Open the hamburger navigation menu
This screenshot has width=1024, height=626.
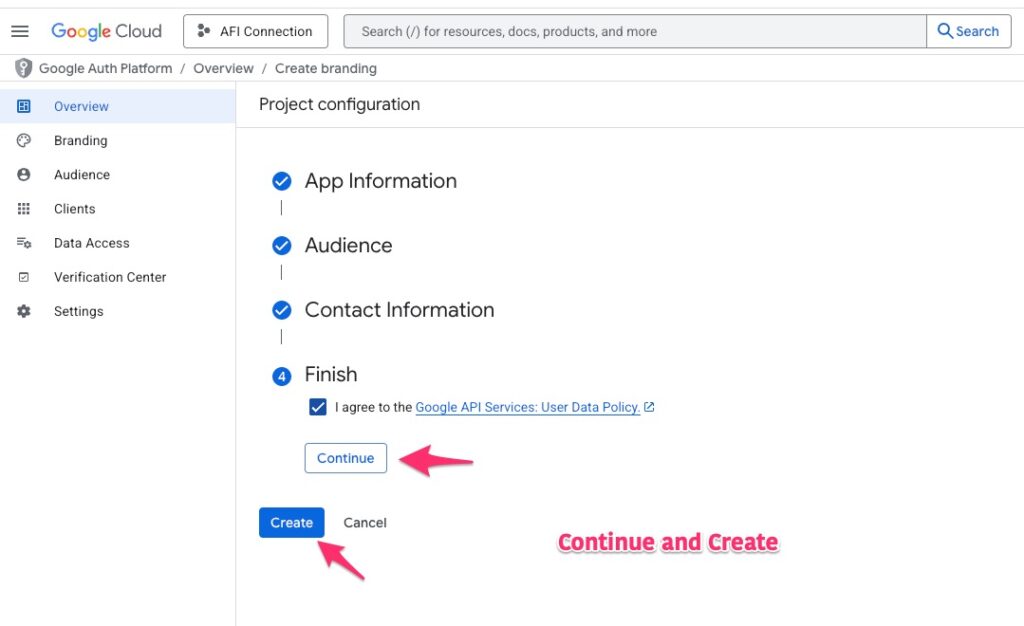[x=20, y=31]
